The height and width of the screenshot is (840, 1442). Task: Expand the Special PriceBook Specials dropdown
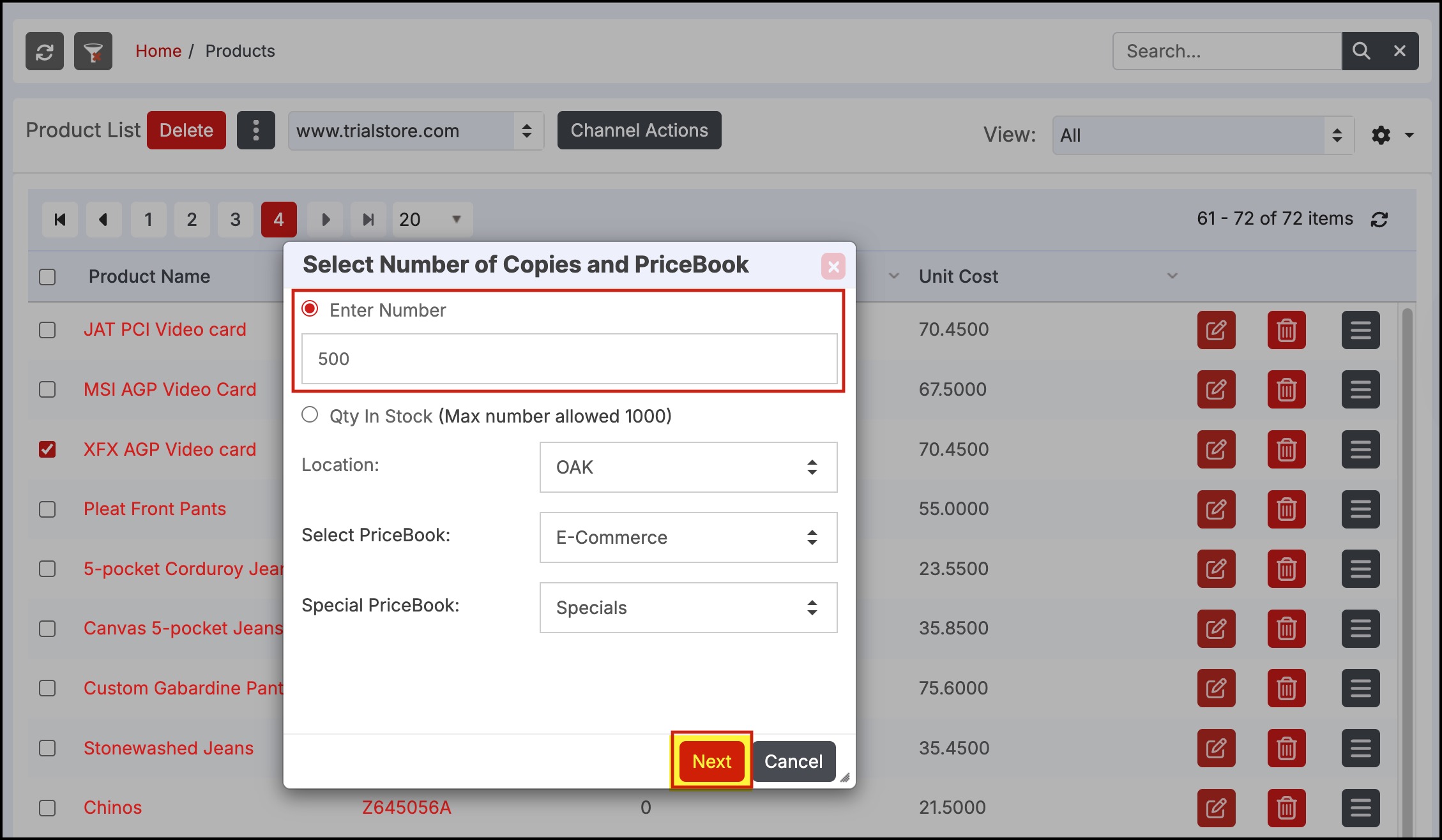(688, 608)
